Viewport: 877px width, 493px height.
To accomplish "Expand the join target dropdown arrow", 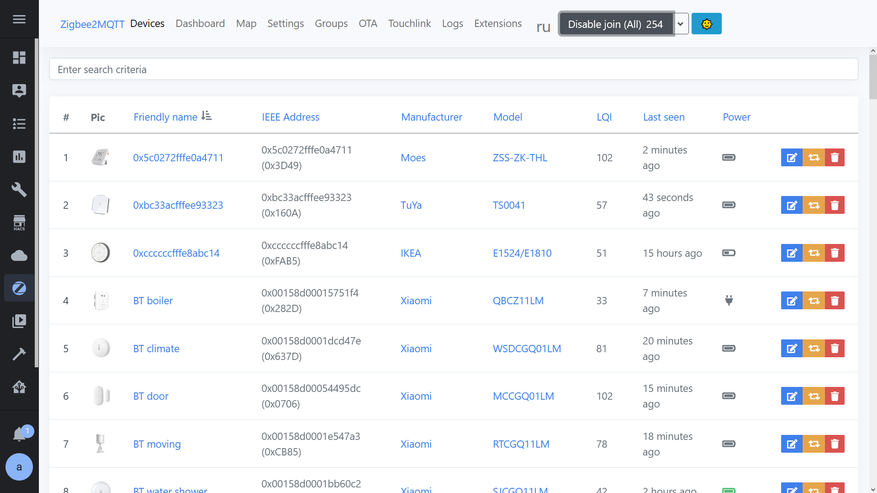I will (x=681, y=24).
